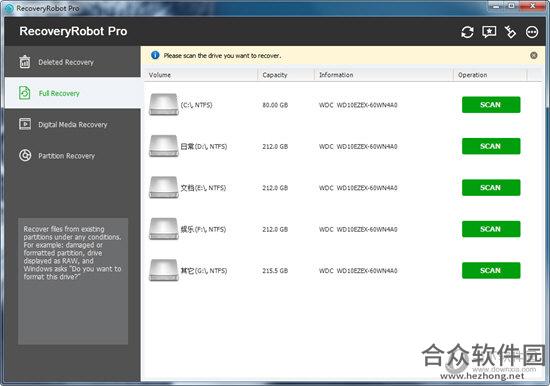The width and height of the screenshot is (550, 386).
Task: Close the RecoveryRobot Pro window
Action: 532,5
